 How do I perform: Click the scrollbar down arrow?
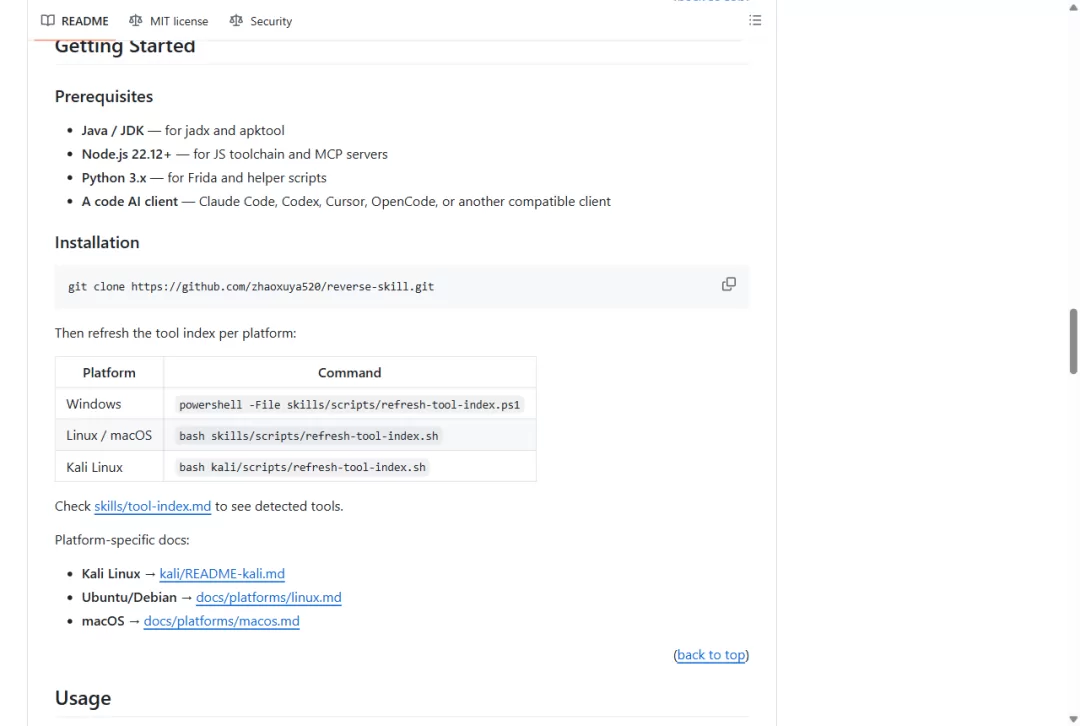[1073, 719]
